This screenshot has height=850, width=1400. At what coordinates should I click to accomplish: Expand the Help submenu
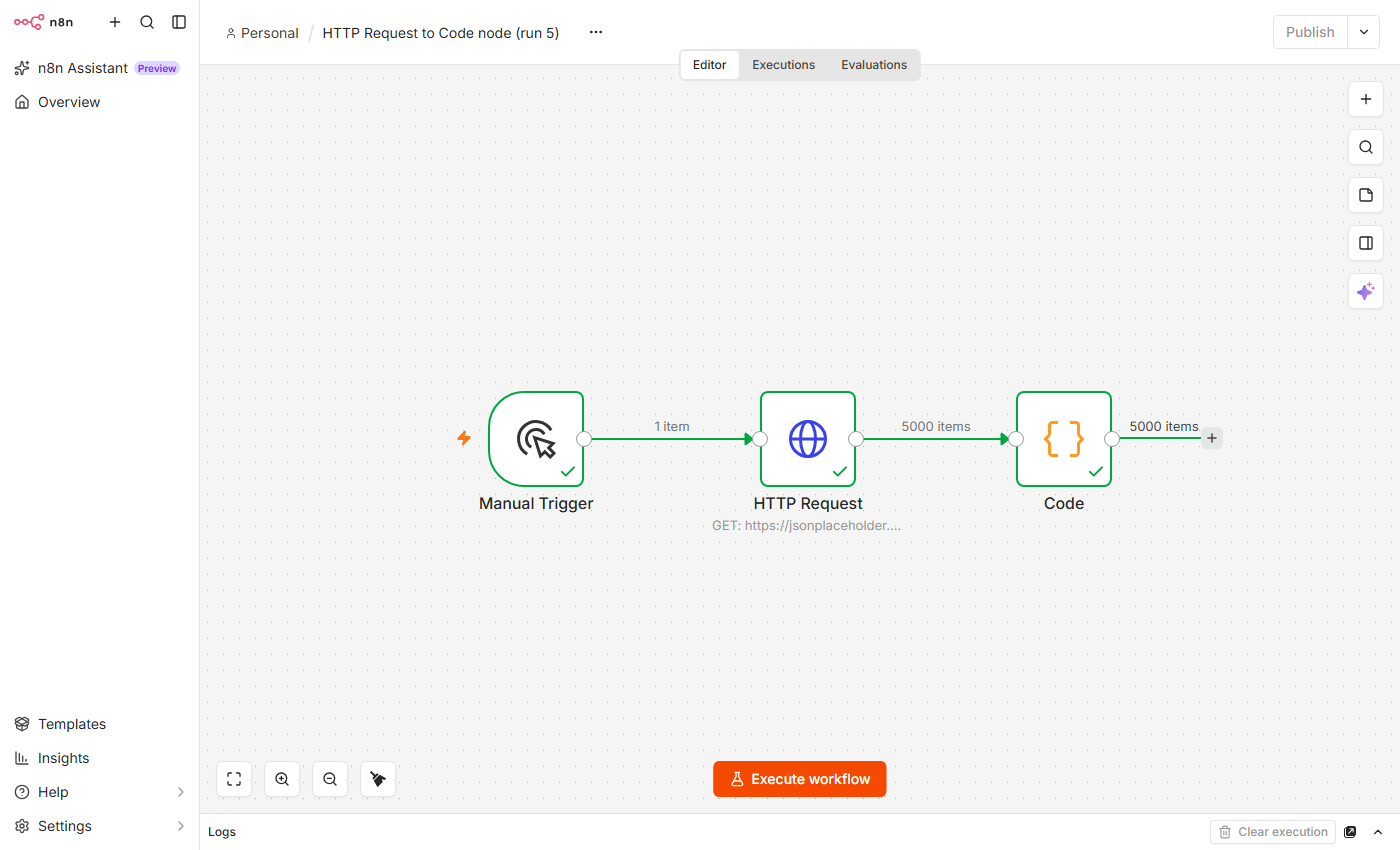[100, 792]
